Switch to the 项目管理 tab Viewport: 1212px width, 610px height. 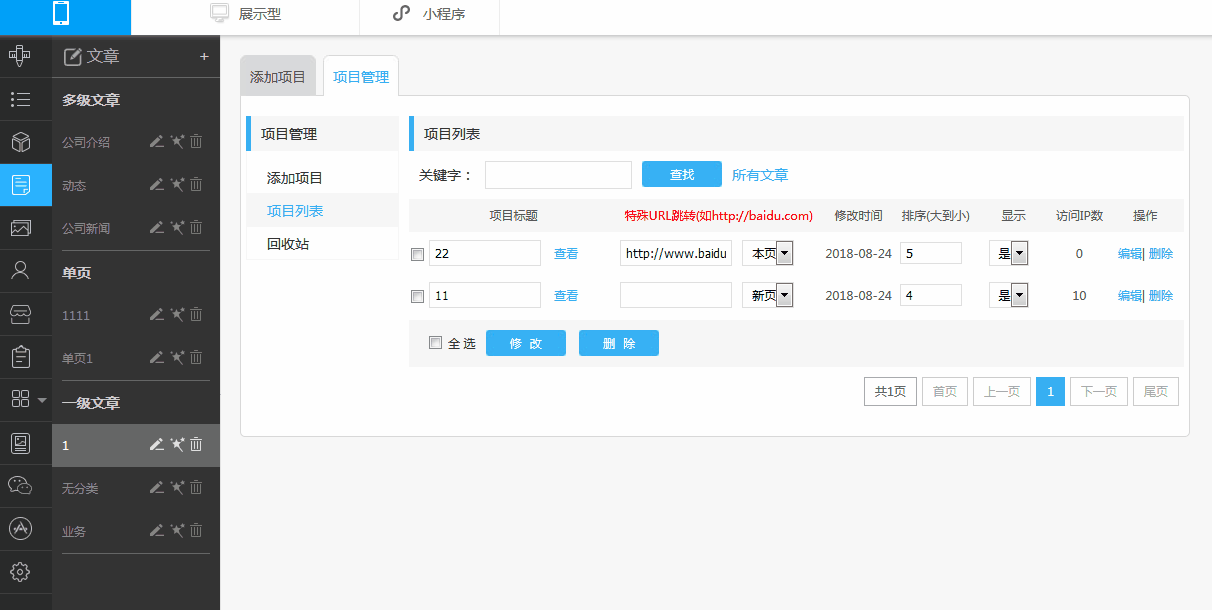361,77
